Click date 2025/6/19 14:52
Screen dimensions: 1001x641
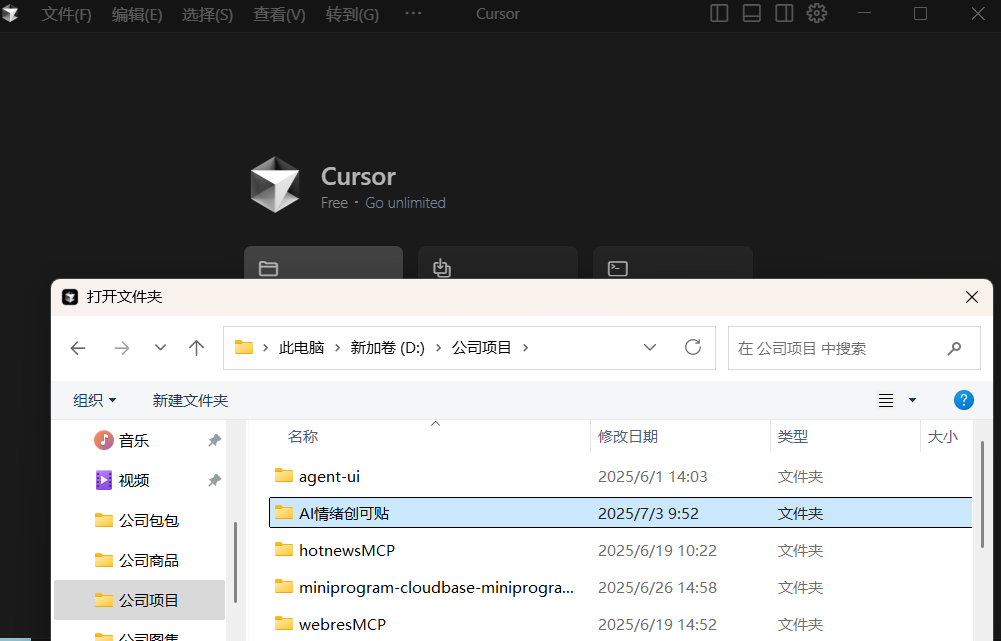pyautogui.click(x=657, y=624)
